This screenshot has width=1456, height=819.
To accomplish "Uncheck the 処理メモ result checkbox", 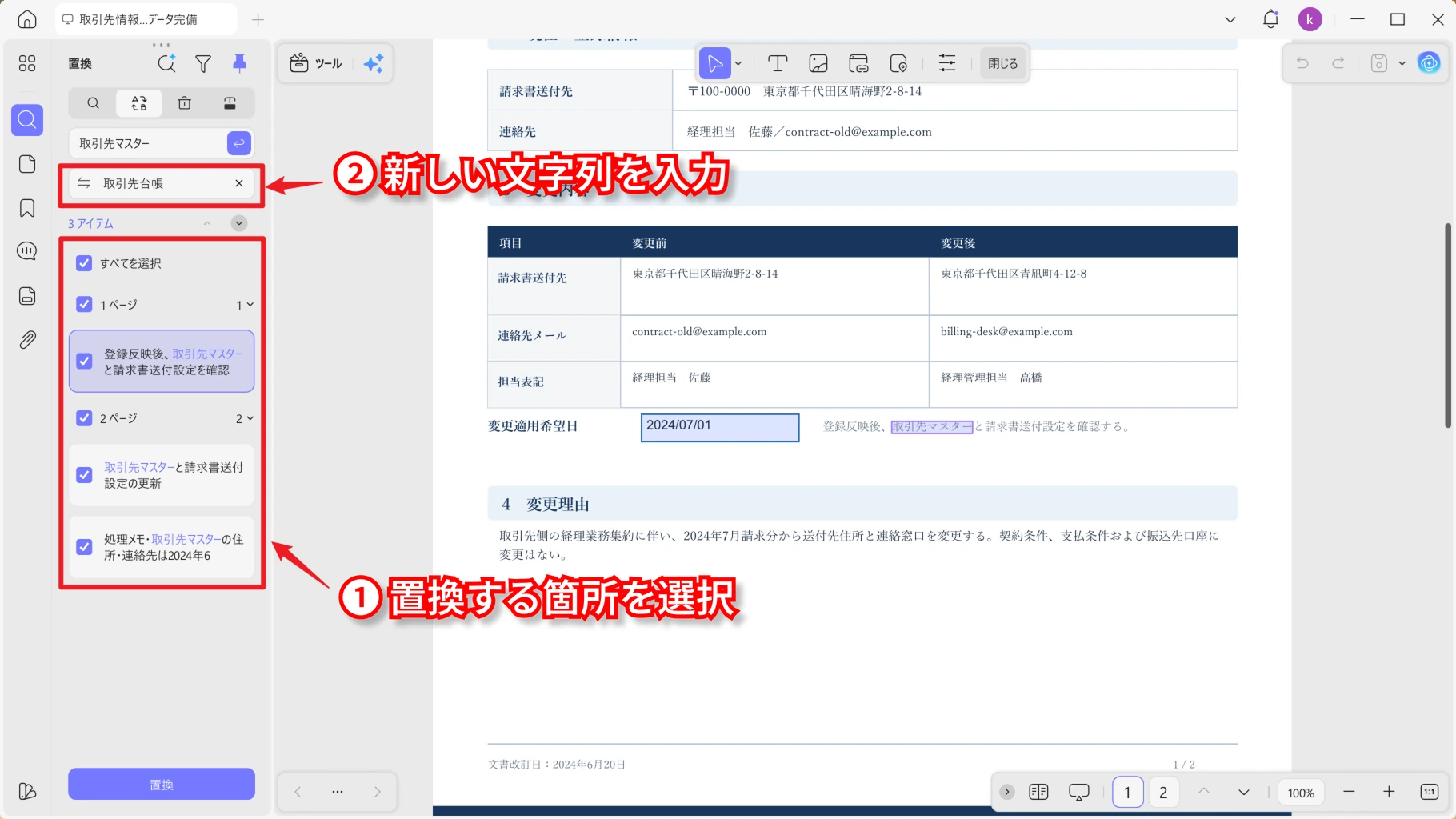I will [84, 547].
